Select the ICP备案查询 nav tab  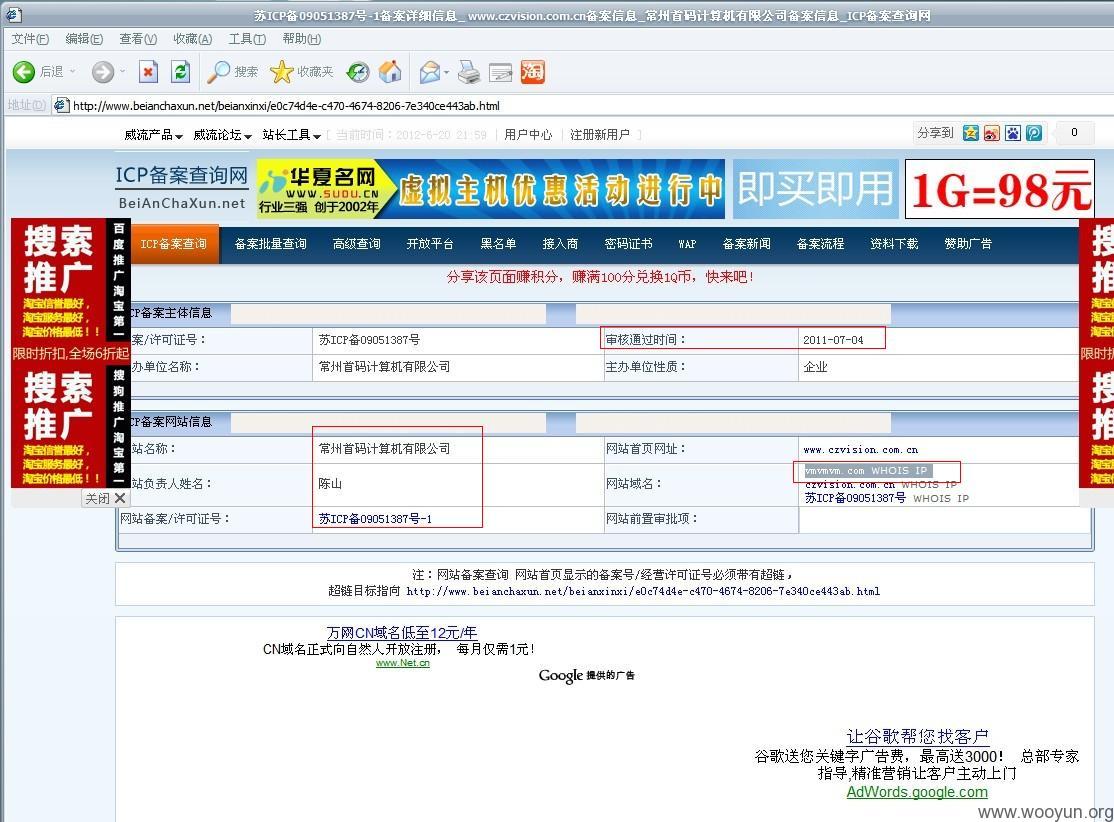(x=174, y=244)
